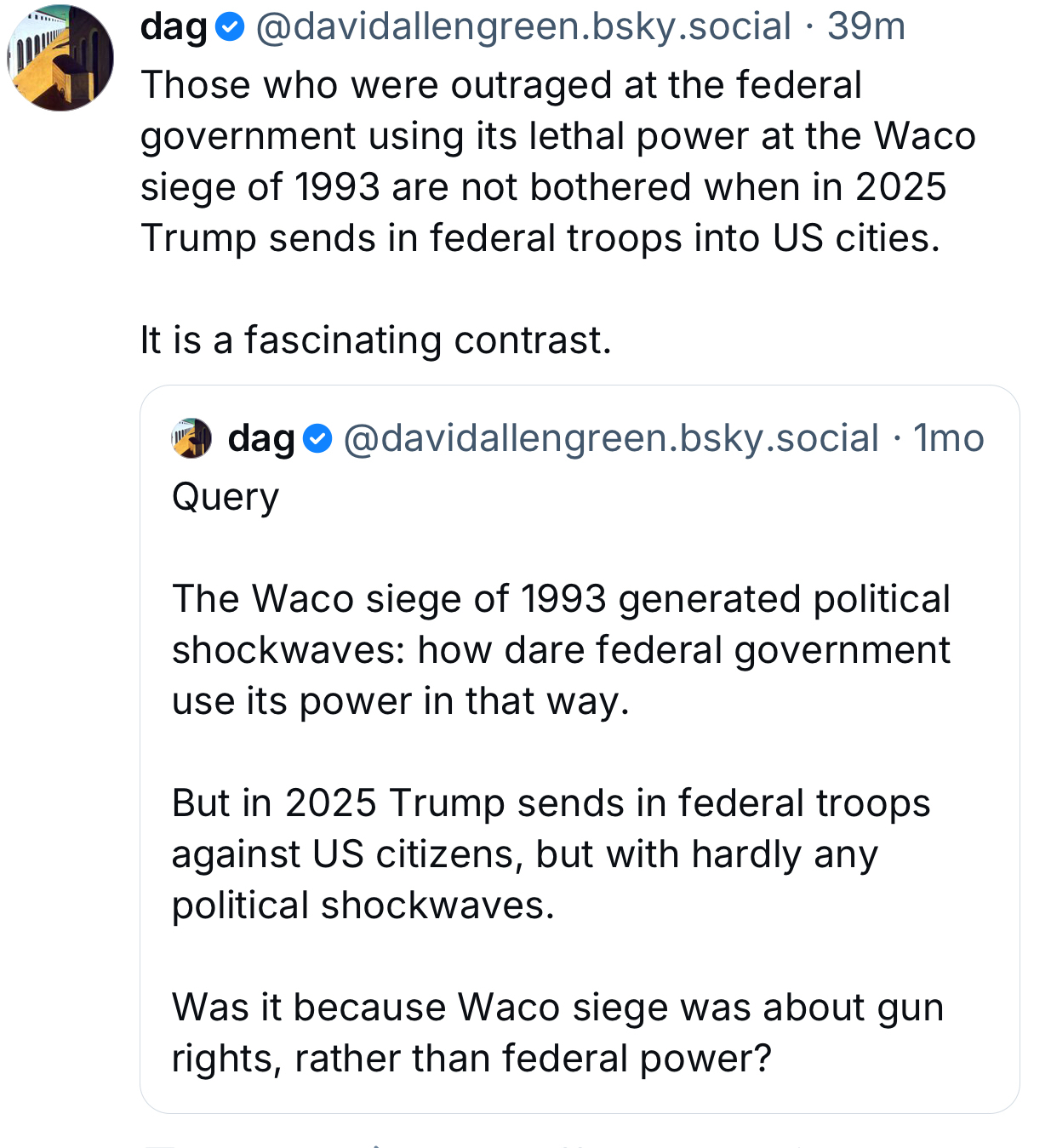Click the "Query" heading in quoted post
The image size is (1051, 1148).
tap(226, 497)
